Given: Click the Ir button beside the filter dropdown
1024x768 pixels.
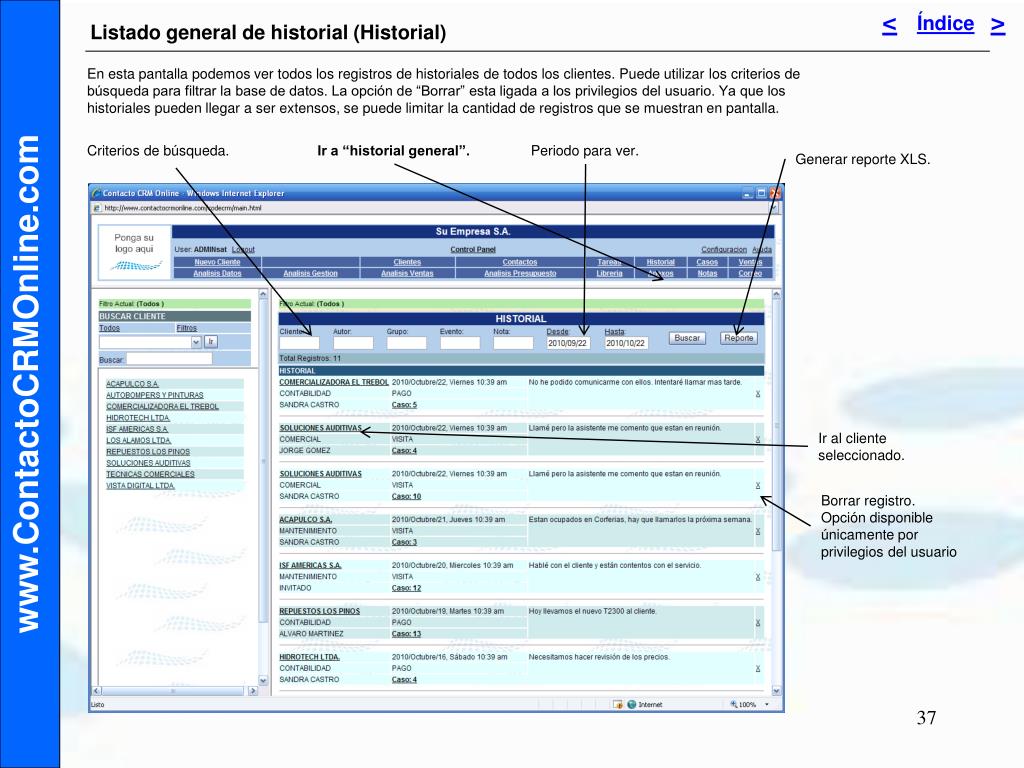Looking at the screenshot, I should coord(211,342).
